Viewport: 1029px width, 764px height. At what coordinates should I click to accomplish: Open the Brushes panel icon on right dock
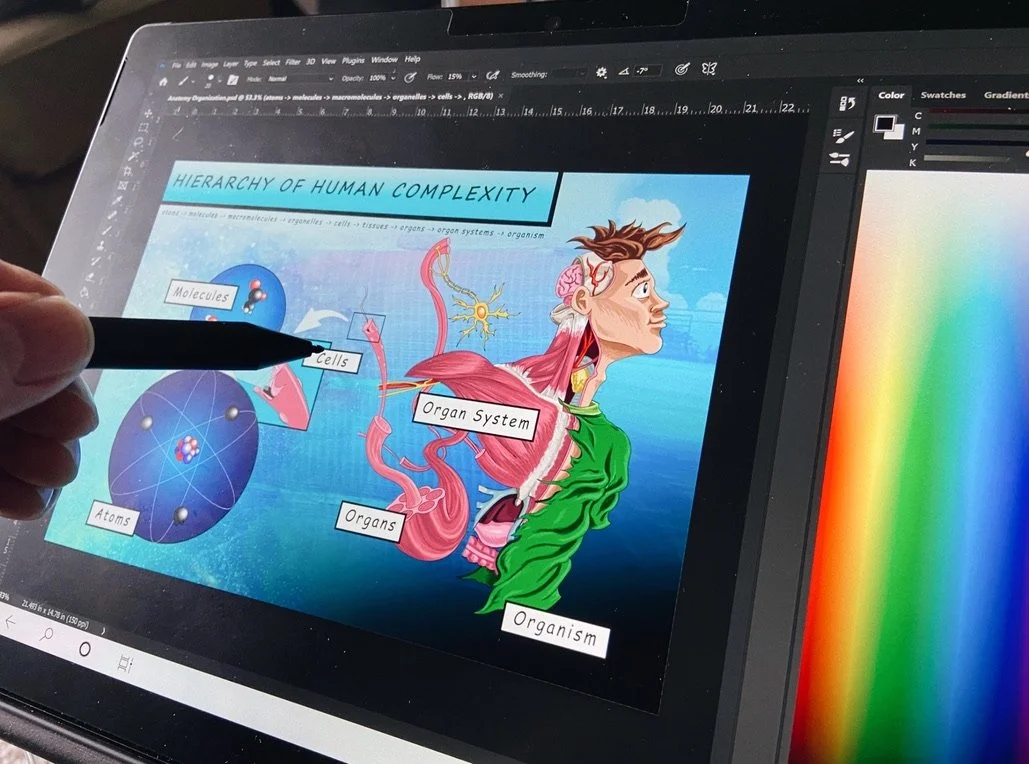pos(839,159)
